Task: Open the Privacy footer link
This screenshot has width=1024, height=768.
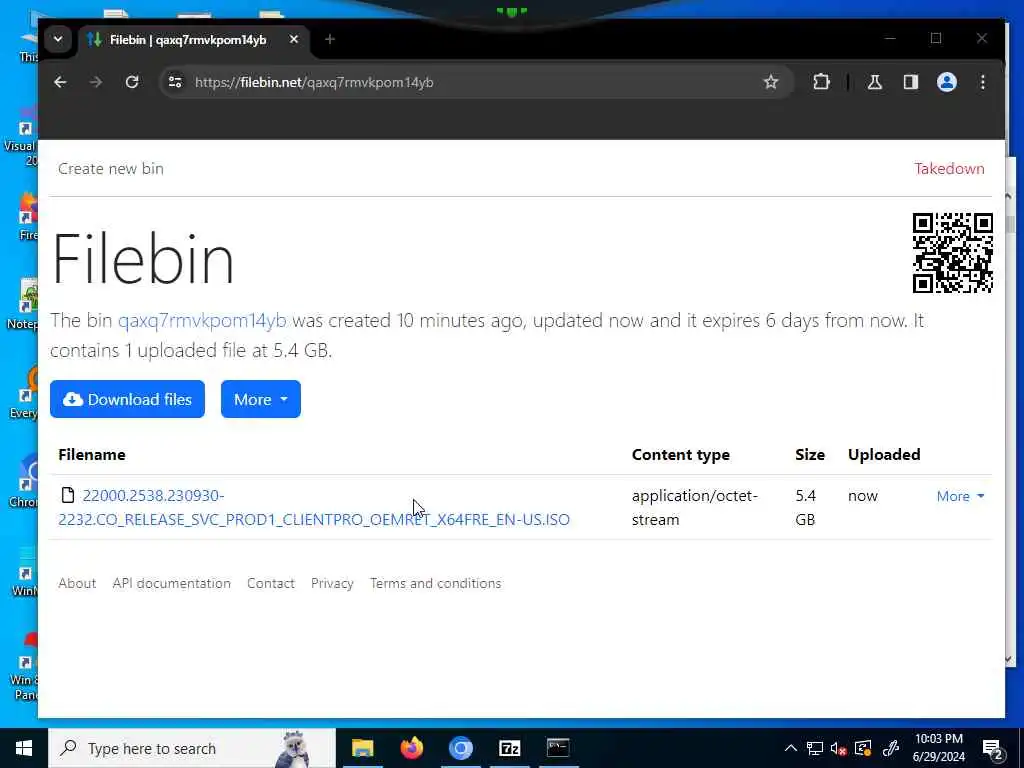Action: click(x=332, y=583)
